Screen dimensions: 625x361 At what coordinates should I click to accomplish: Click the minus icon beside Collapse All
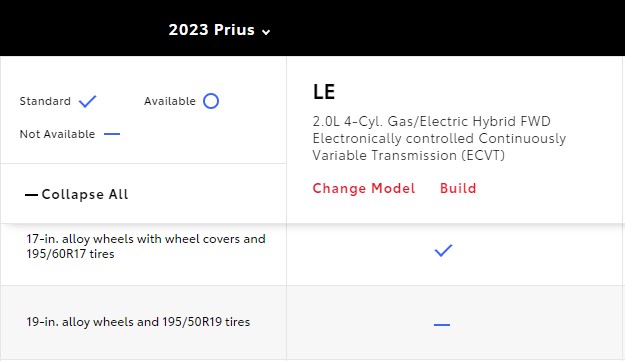[x=31, y=195]
